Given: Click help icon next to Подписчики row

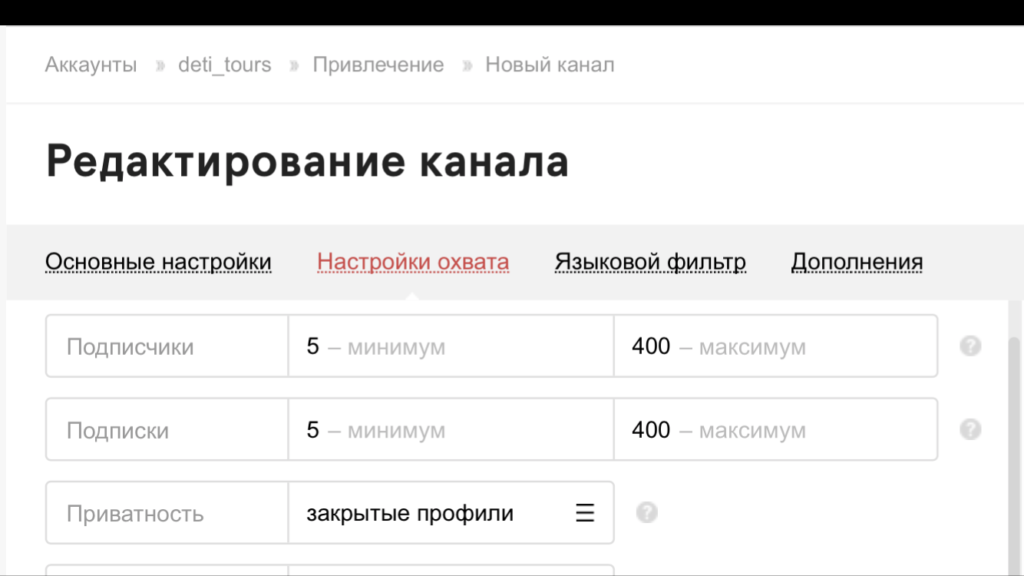Looking at the screenshot, I should coord(969,347).
